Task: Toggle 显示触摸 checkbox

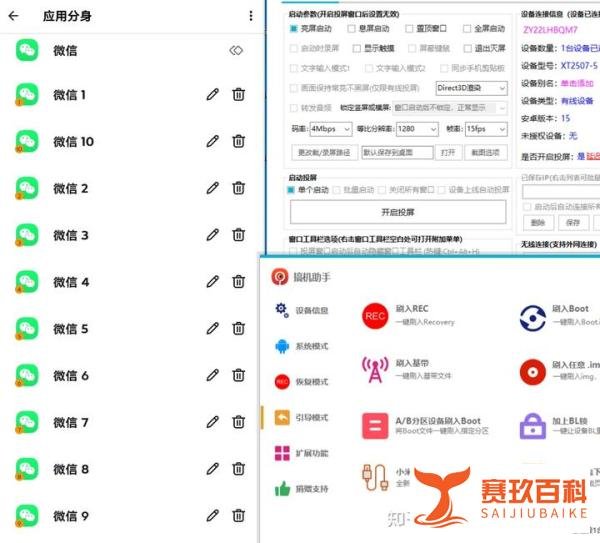Action: pyautogui.click(x=357, y=48)
